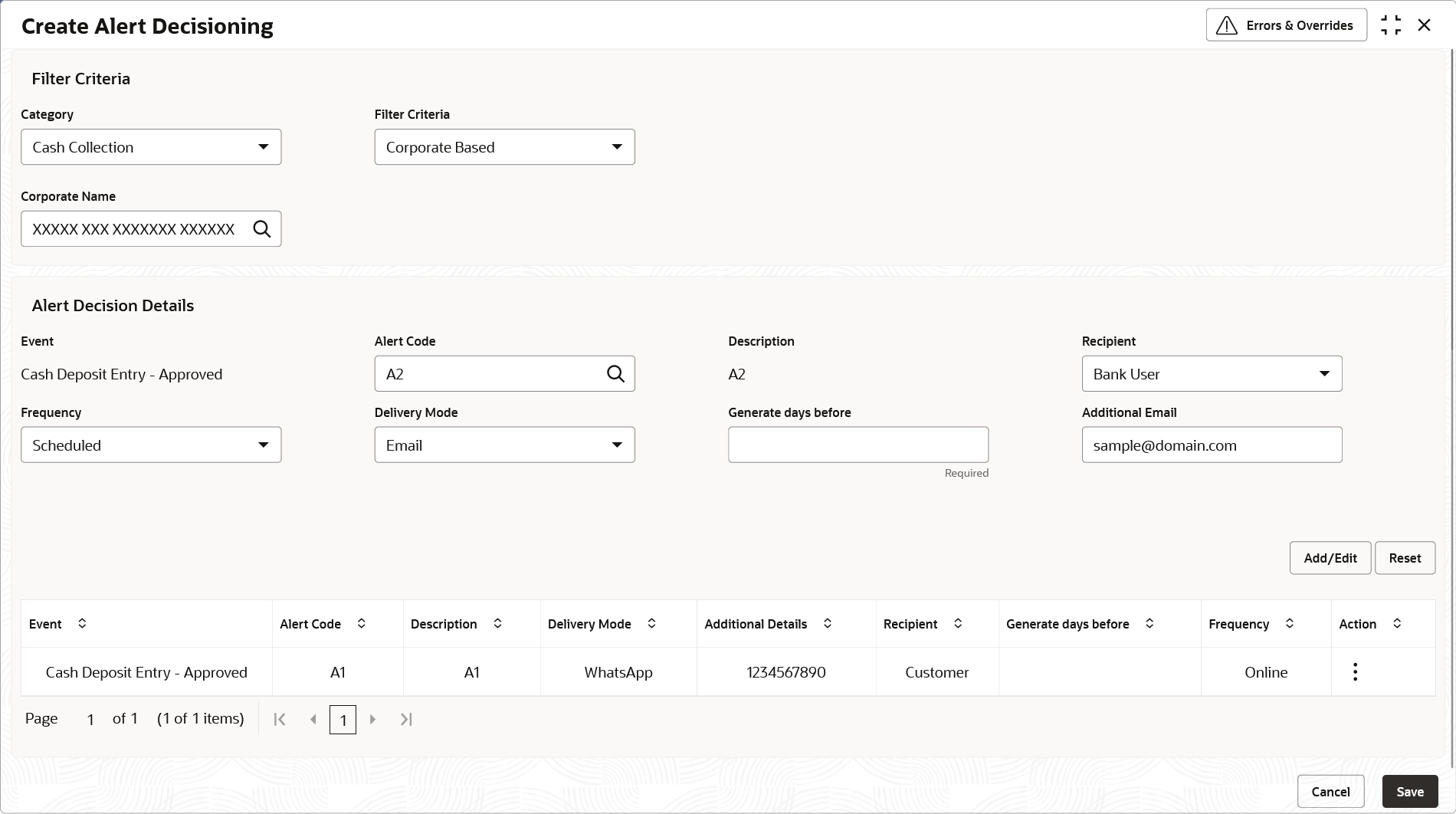Click the 1234567890 additional details cell

[786, 672]
